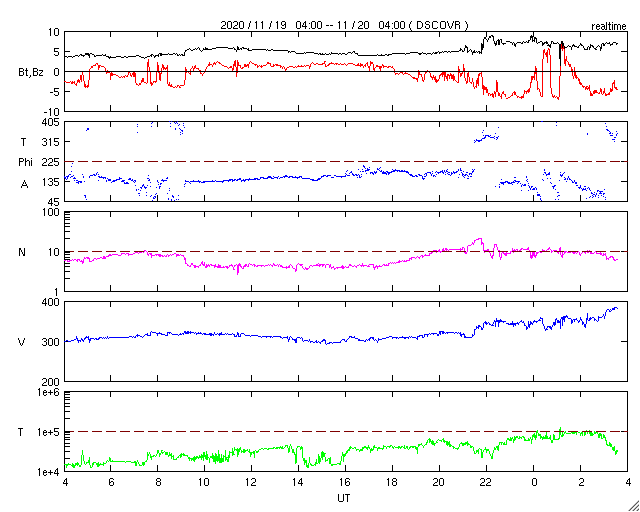Click the '-10' Bz tick label
The height and width of the screenshot is (512, 640).
pyautogui.click(x=53, y=112)
